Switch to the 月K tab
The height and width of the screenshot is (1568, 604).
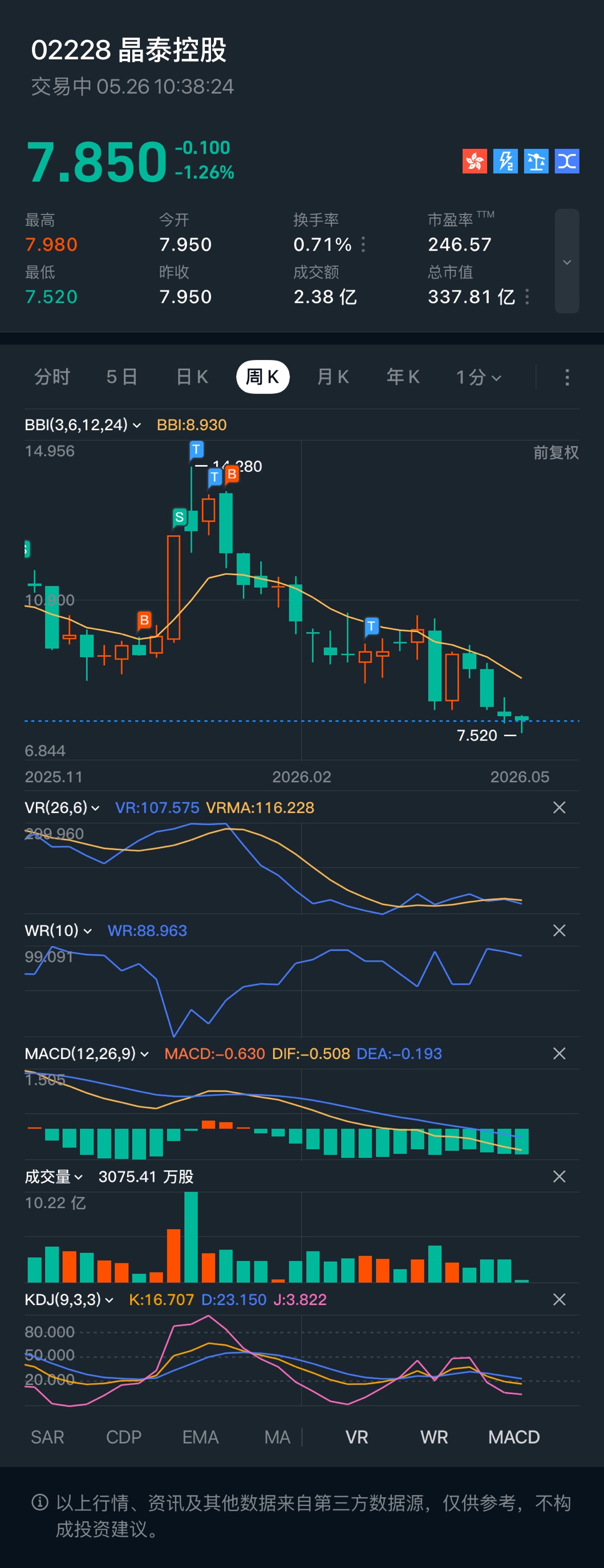[333, 377]
